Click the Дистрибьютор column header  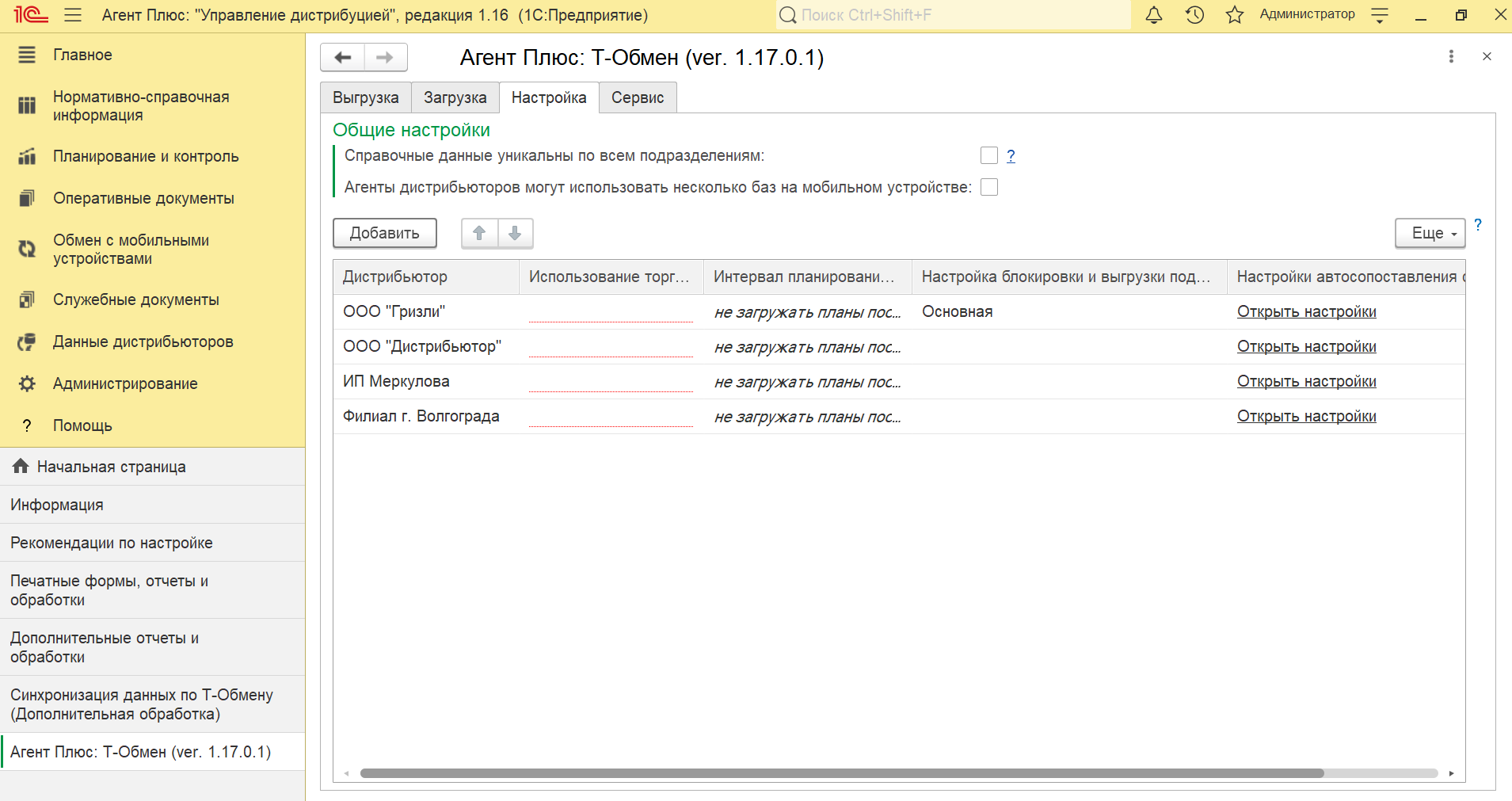click(426, 277)
